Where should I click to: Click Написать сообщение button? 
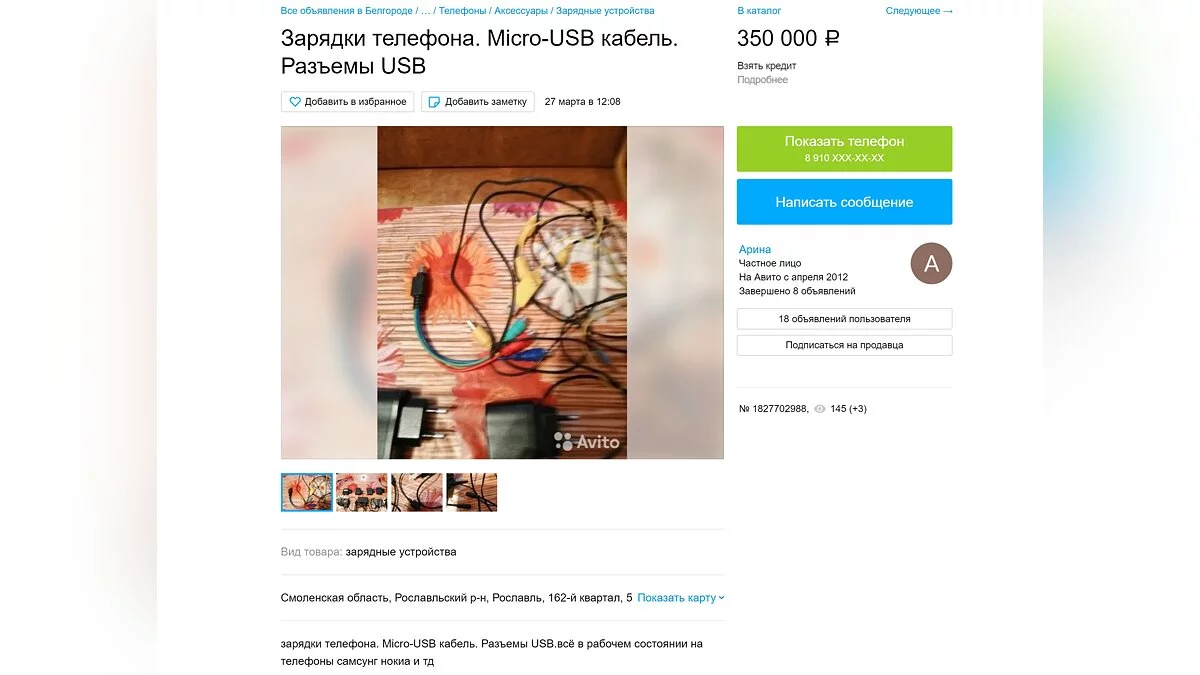point(845,202)
